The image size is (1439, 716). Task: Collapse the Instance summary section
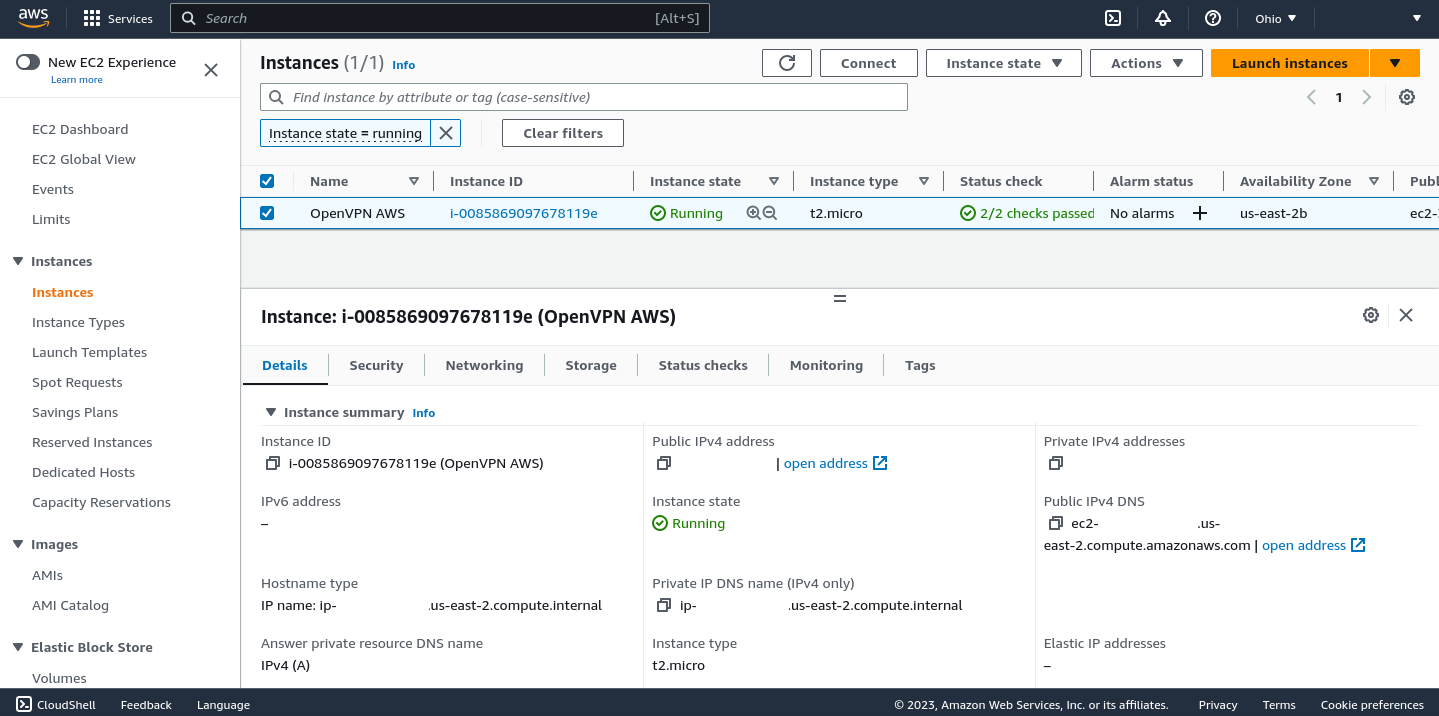(x=270, y=411)
